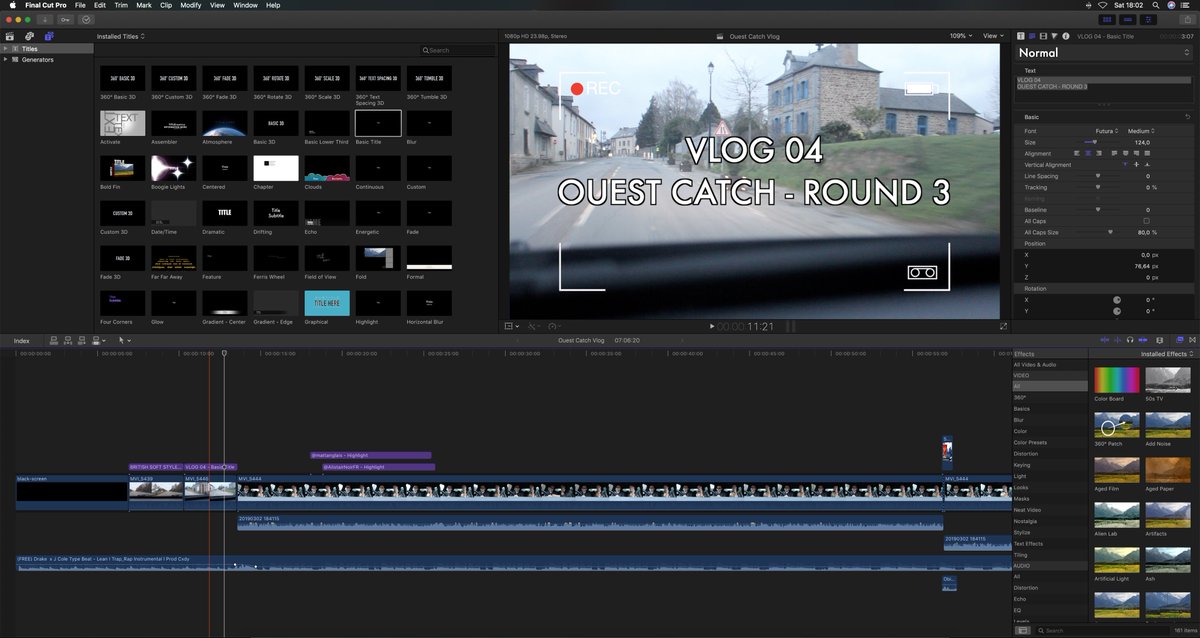The width and height of the screenshot is (1200, 638).
Task: Open the Modify menu
Action: pos(190,5)
